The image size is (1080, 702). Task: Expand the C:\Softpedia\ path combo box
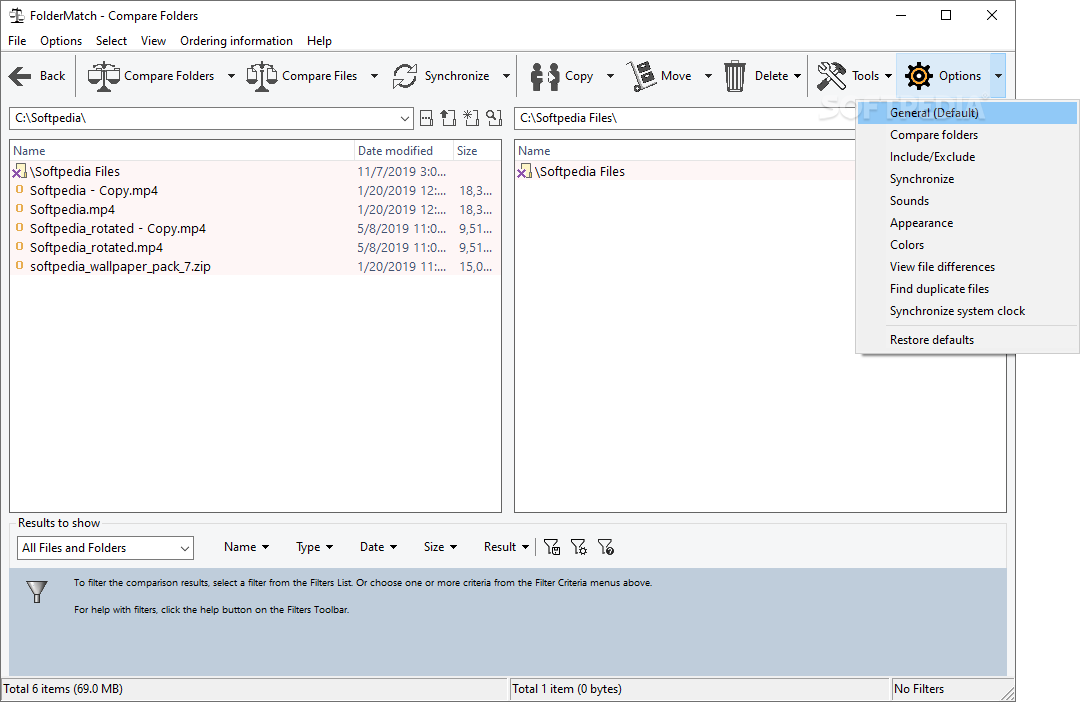404,118
